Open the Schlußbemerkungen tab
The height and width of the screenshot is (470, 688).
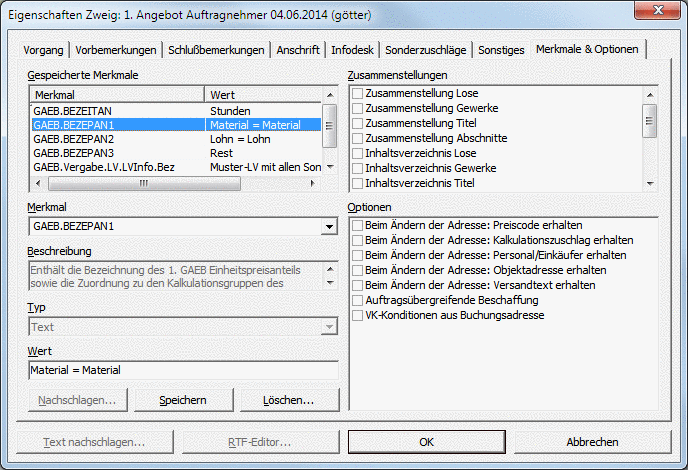coord(216,50)
